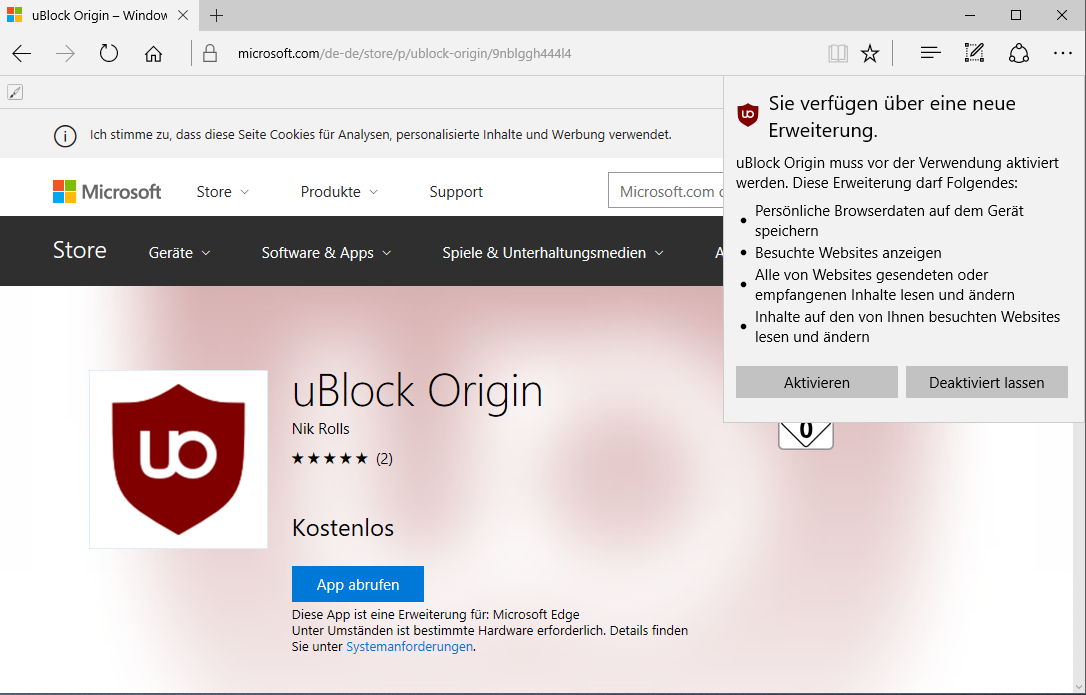Click the publisher name Nik Rolls
The image size is (1086, 695).
[321, 429]
